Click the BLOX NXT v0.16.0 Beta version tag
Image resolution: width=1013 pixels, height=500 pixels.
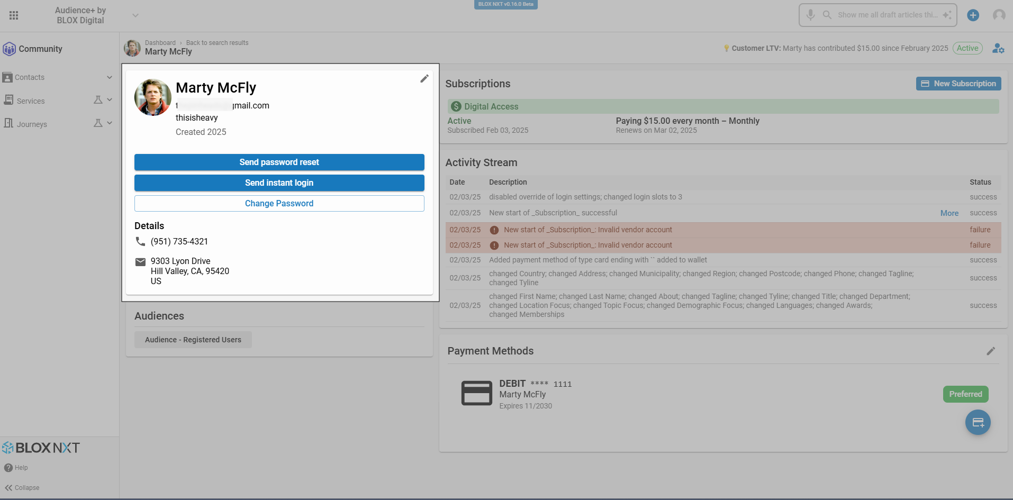tap(506, 4)
